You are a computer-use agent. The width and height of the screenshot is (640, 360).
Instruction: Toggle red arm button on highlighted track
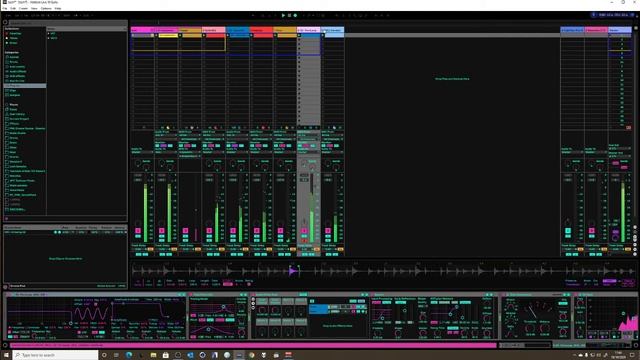pyautogui.click(x=304, y=240)
